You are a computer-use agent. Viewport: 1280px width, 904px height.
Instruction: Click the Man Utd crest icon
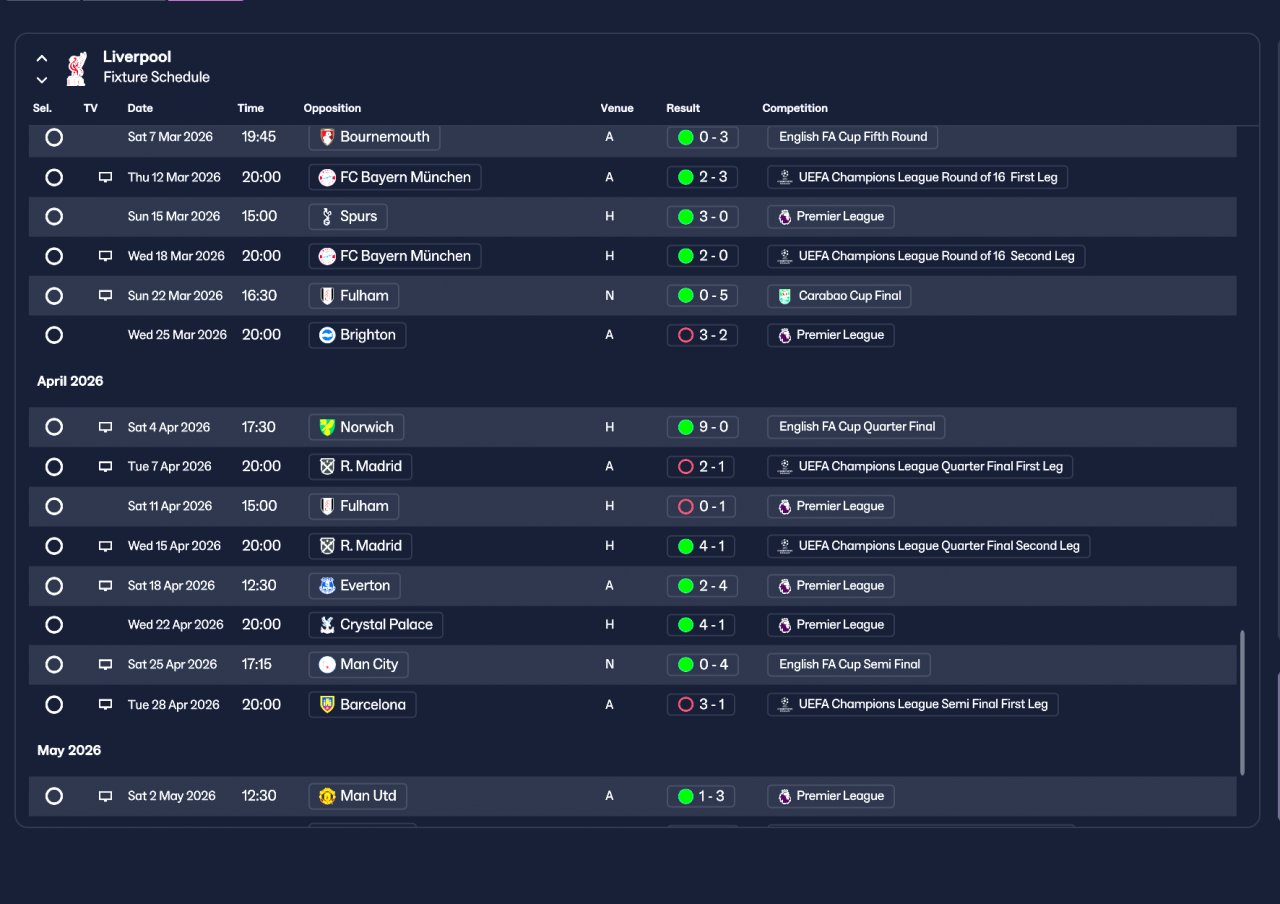pyautogui.click(x=327, y=796)
